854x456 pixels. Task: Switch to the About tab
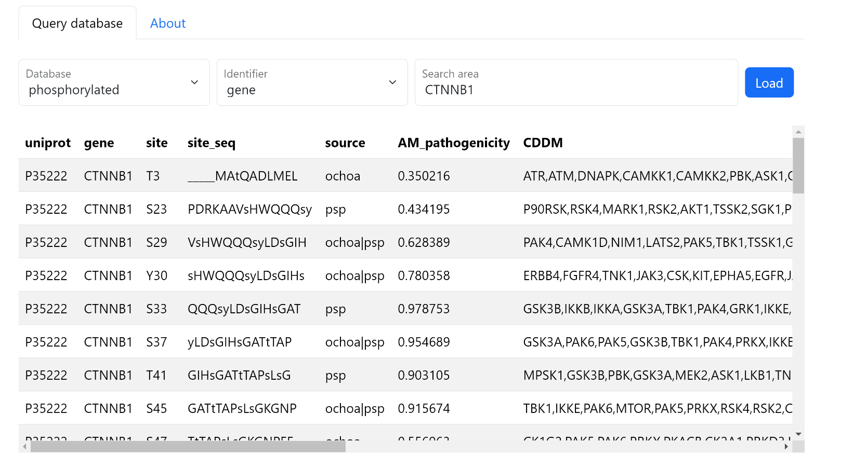click(168, 23)
